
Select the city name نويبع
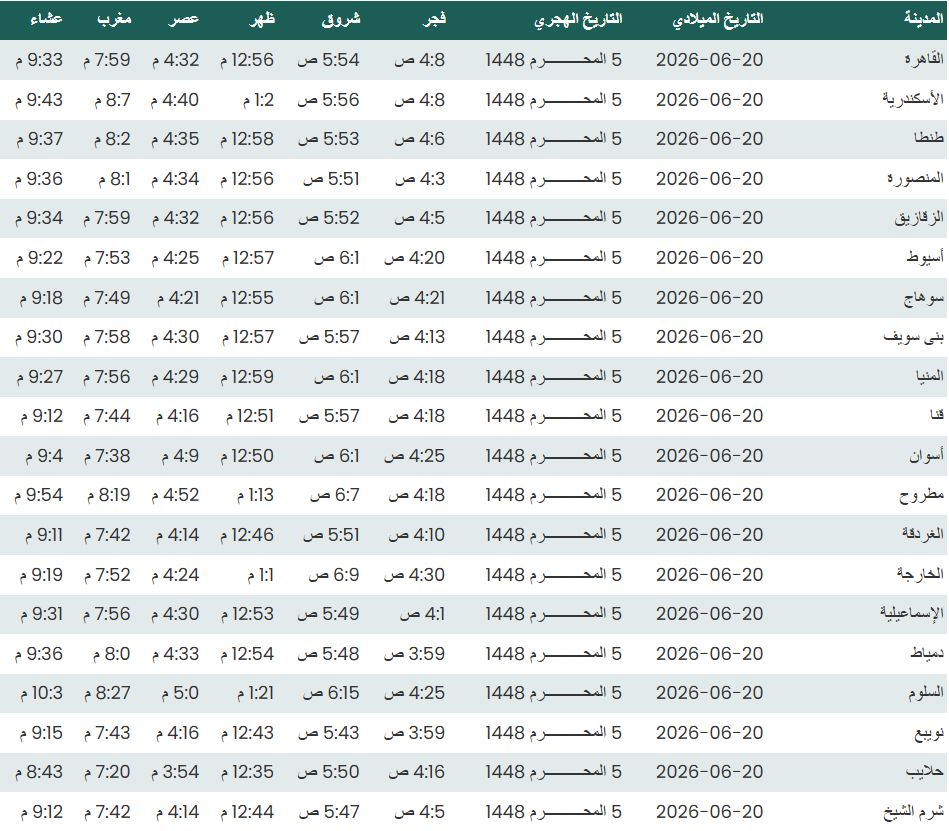928,733
